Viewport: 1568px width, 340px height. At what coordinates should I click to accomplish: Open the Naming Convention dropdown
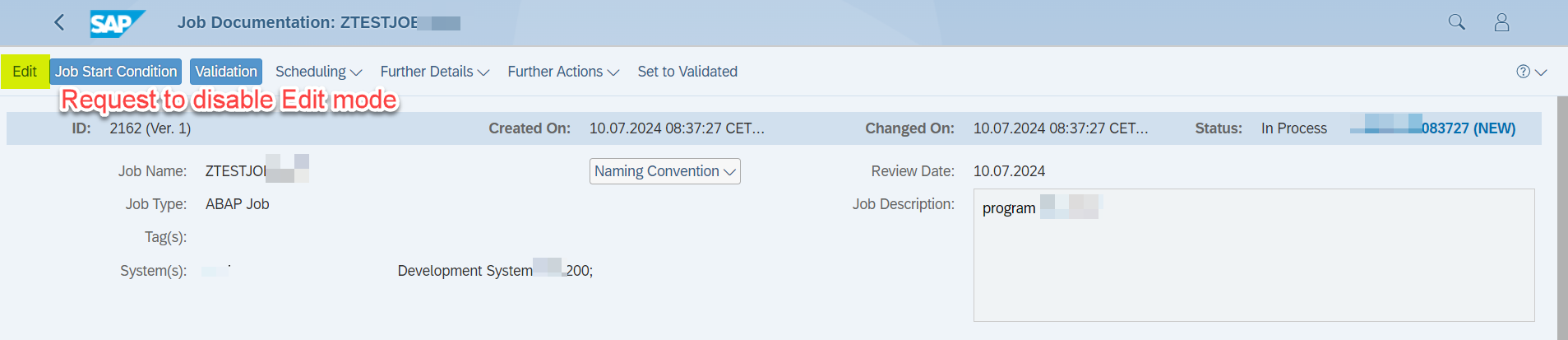pyautogui.click(x=665, y=171)
